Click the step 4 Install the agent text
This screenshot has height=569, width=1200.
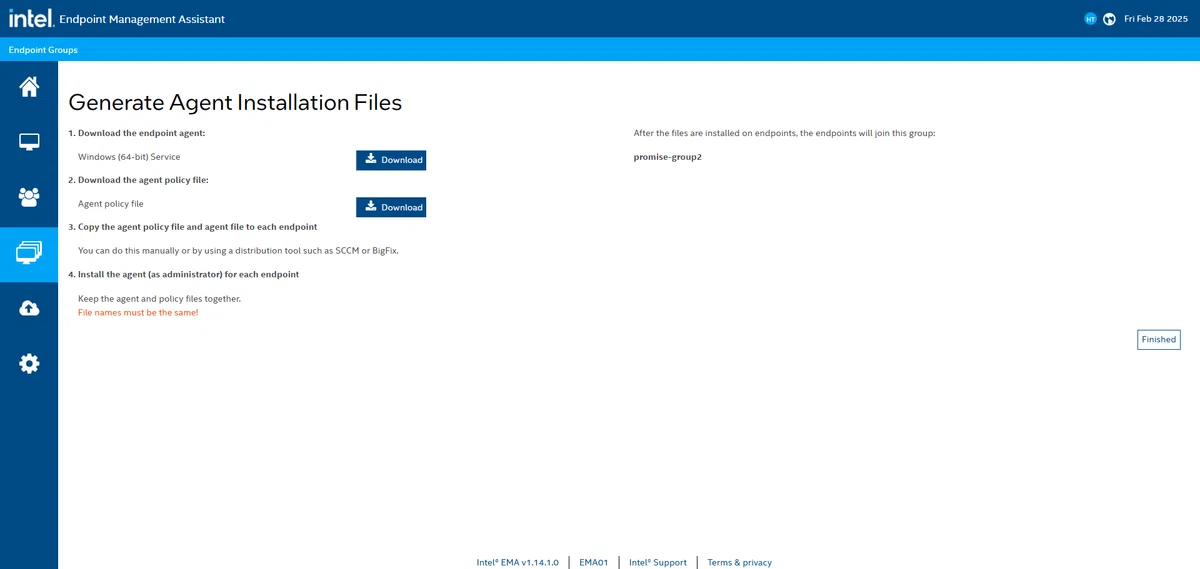pyautogui.click(x=184, y=274)
